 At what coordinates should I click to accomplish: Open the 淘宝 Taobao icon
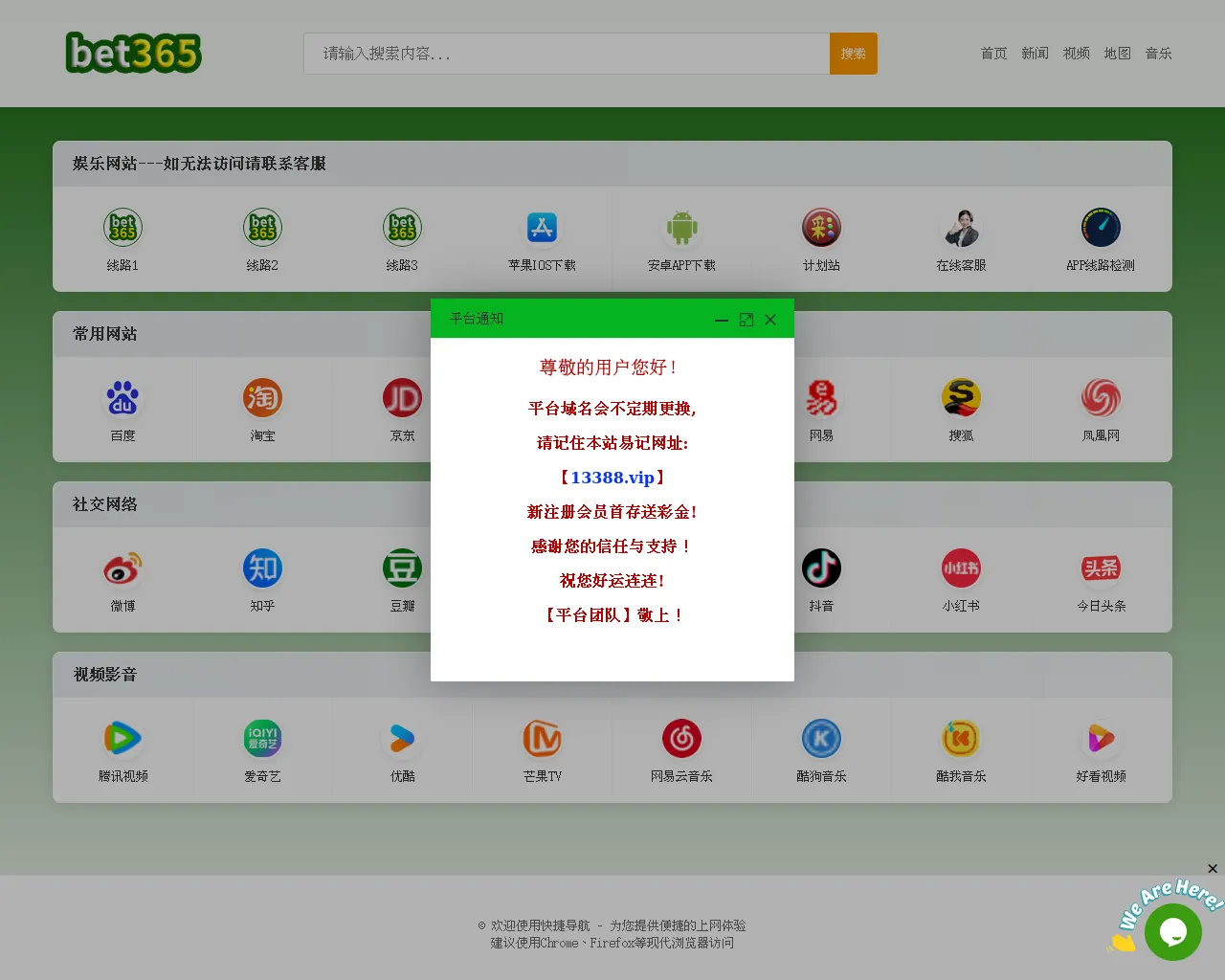point(262,398)
